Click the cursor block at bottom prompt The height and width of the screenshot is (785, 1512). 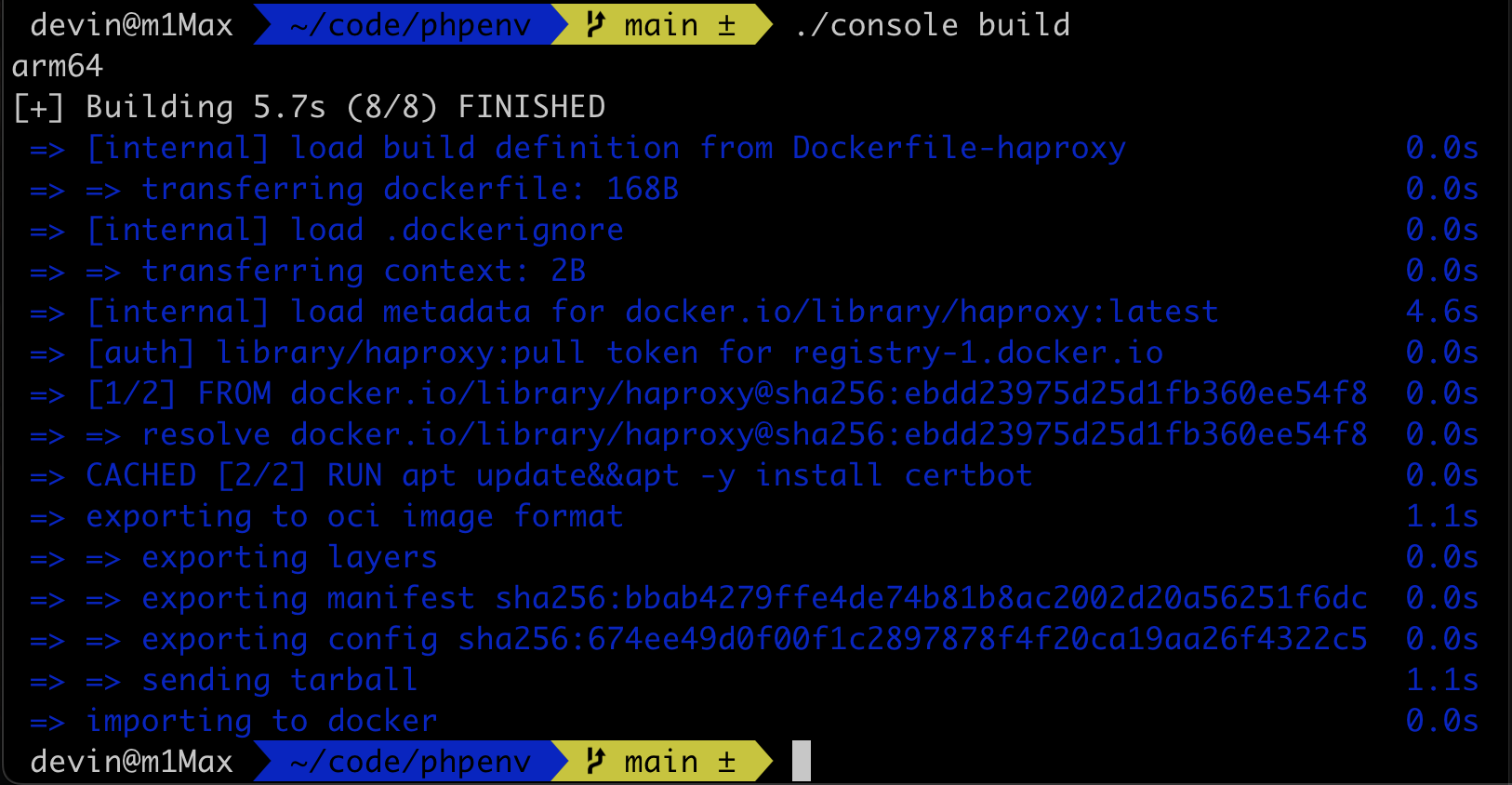tap(802, 761)
